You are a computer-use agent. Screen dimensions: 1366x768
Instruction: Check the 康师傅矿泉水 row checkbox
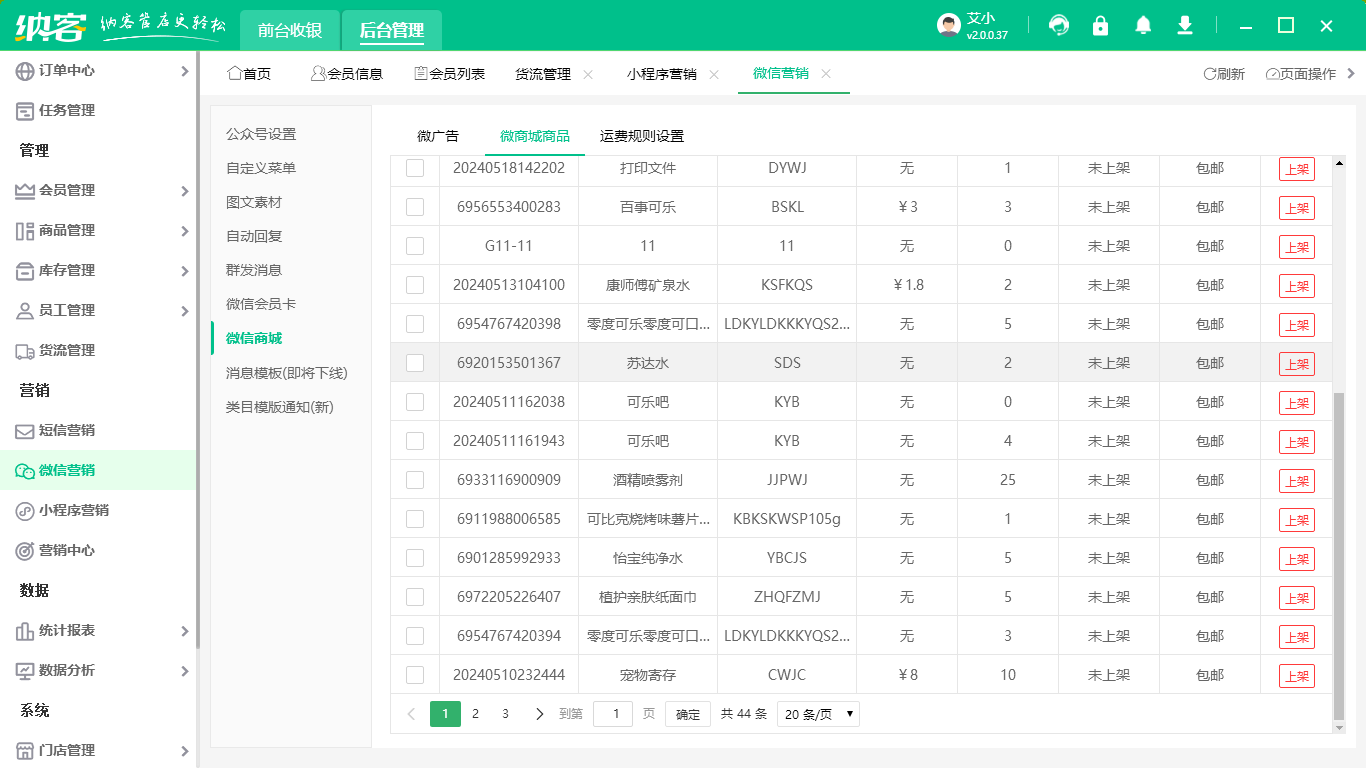click(415, 285)
